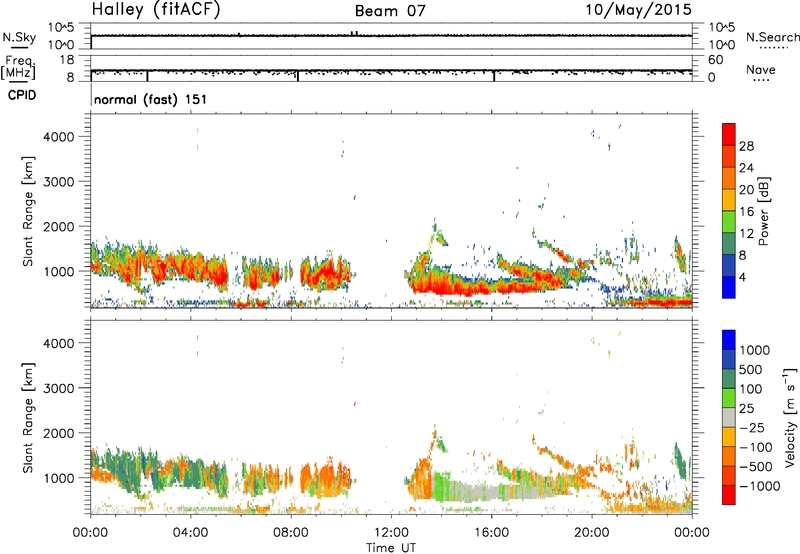
Task: Click the blue top segment of Velocity color bar
Action: tap(729, 340)
